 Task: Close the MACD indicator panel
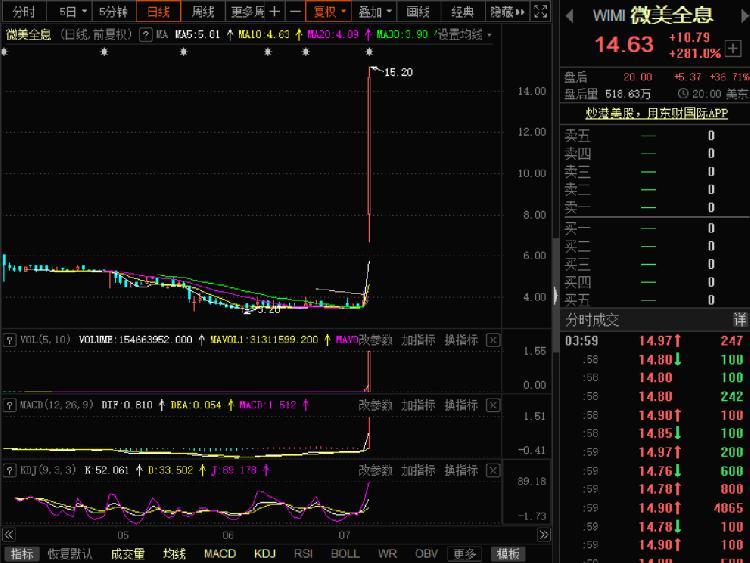coord(493,405)
